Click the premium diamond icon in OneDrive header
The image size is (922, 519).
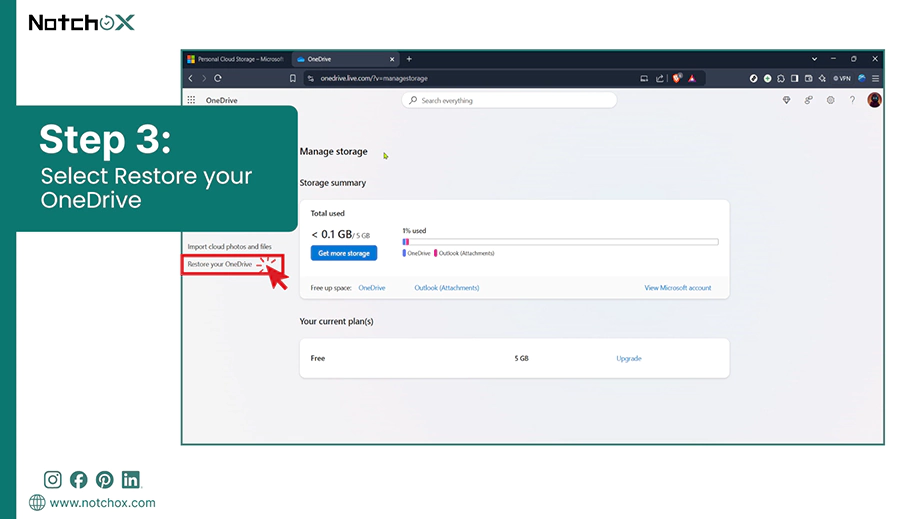[787, 101]
